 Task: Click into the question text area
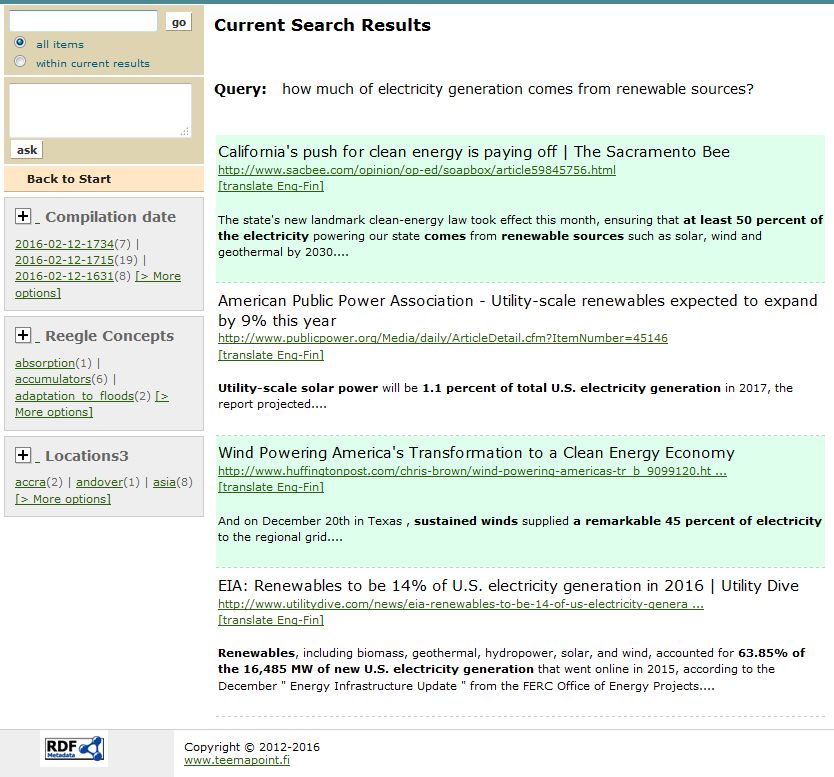(101, 110)
